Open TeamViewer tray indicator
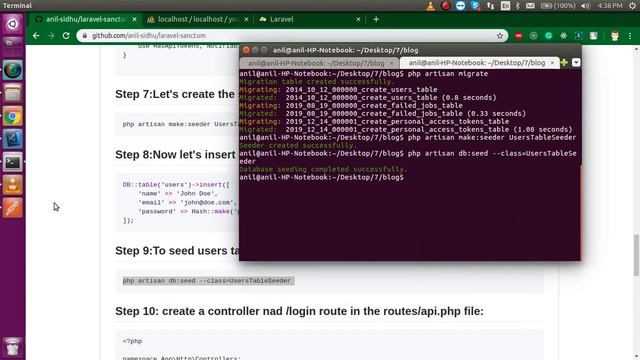This screenshot has height=360, width=640. tap(460, 6)
